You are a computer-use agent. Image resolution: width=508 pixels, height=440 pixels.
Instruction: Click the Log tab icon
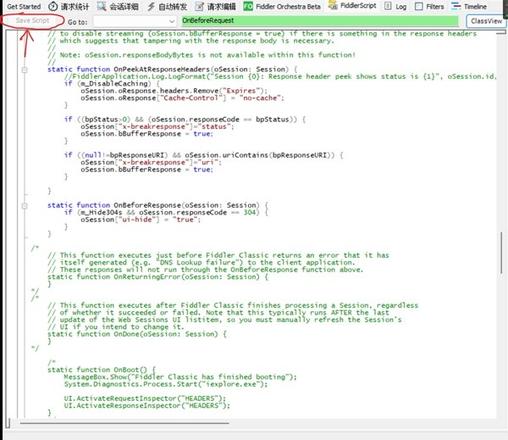point(388,6)
